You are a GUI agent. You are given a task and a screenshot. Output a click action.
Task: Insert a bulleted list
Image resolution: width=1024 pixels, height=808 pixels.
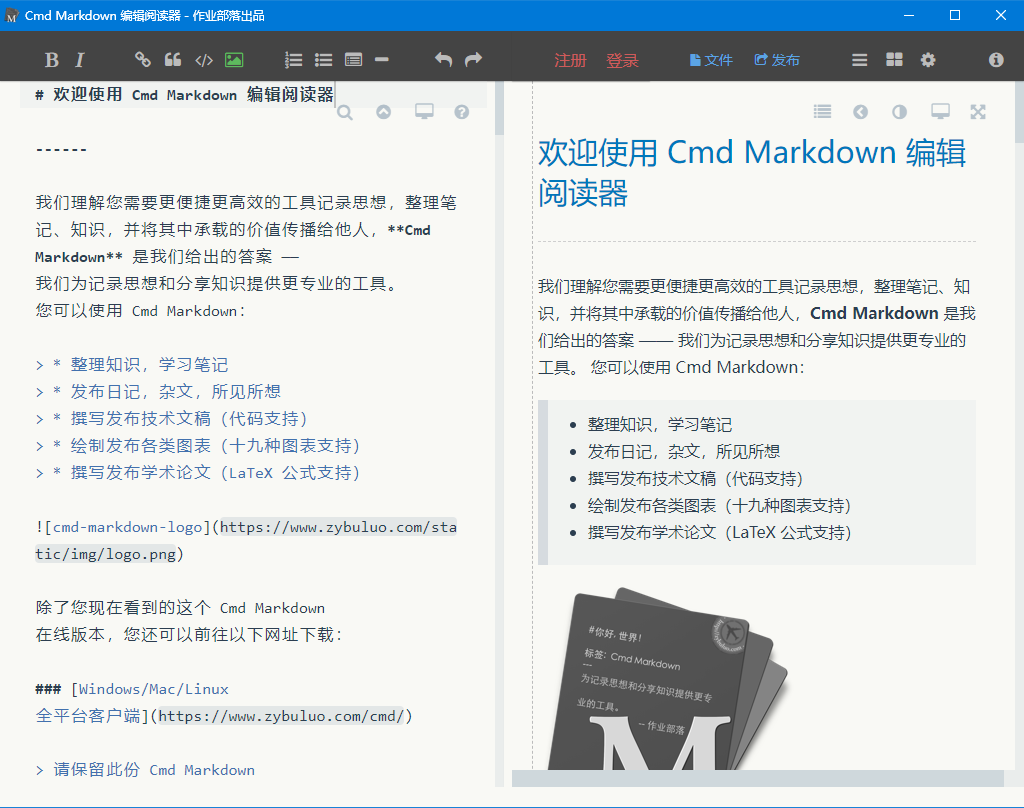(323, 60)
